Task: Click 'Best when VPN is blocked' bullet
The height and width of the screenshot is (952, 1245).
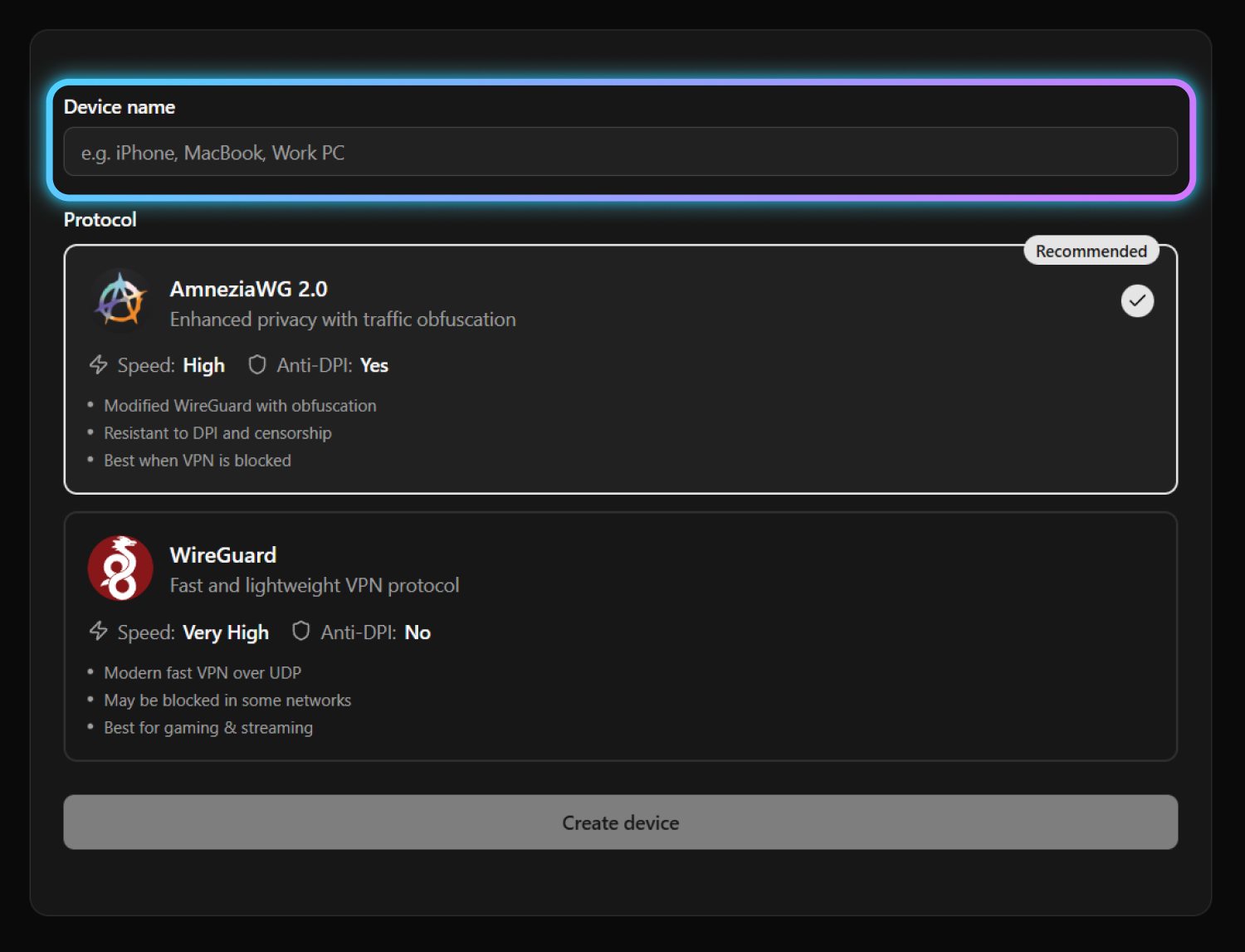Action: 198,461
